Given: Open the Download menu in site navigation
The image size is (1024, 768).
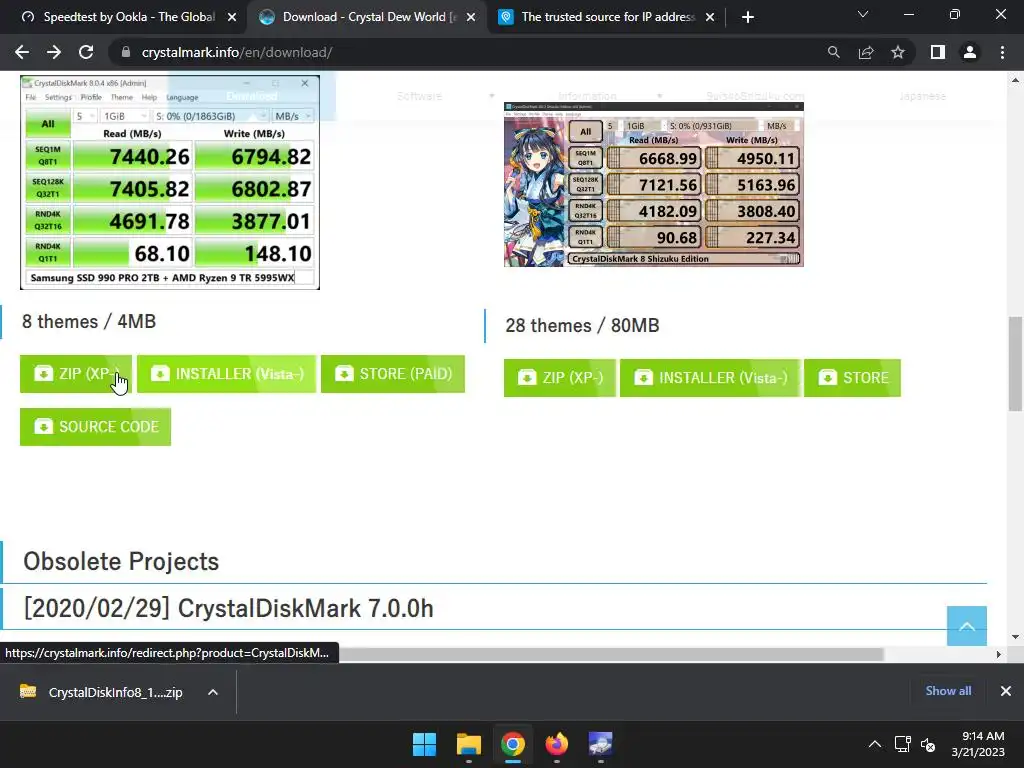Looking at the screenshot, I should tap(252, 96).
